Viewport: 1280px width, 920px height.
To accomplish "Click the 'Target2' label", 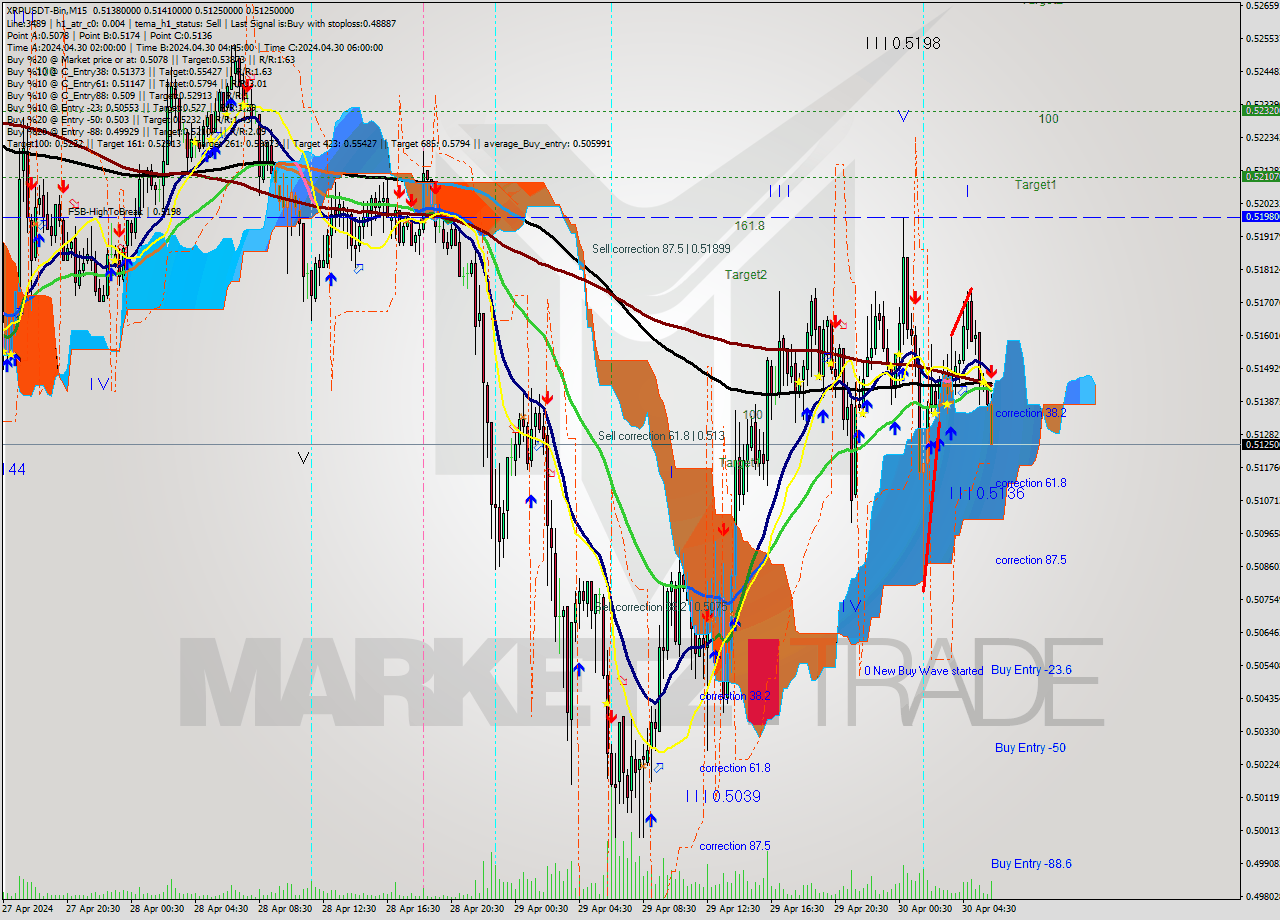I will click(746, 274).
